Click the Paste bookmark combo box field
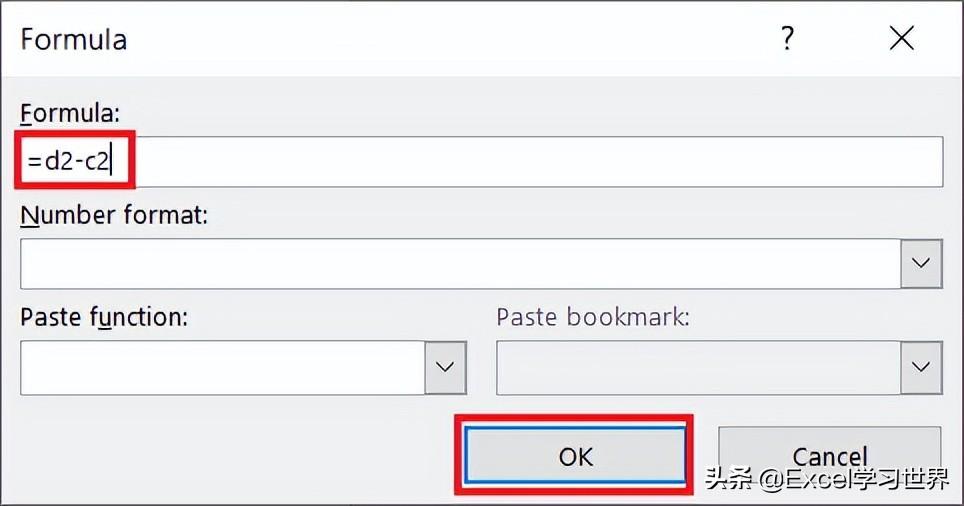The width and height of the screenshot is (964, 506). 697,367
